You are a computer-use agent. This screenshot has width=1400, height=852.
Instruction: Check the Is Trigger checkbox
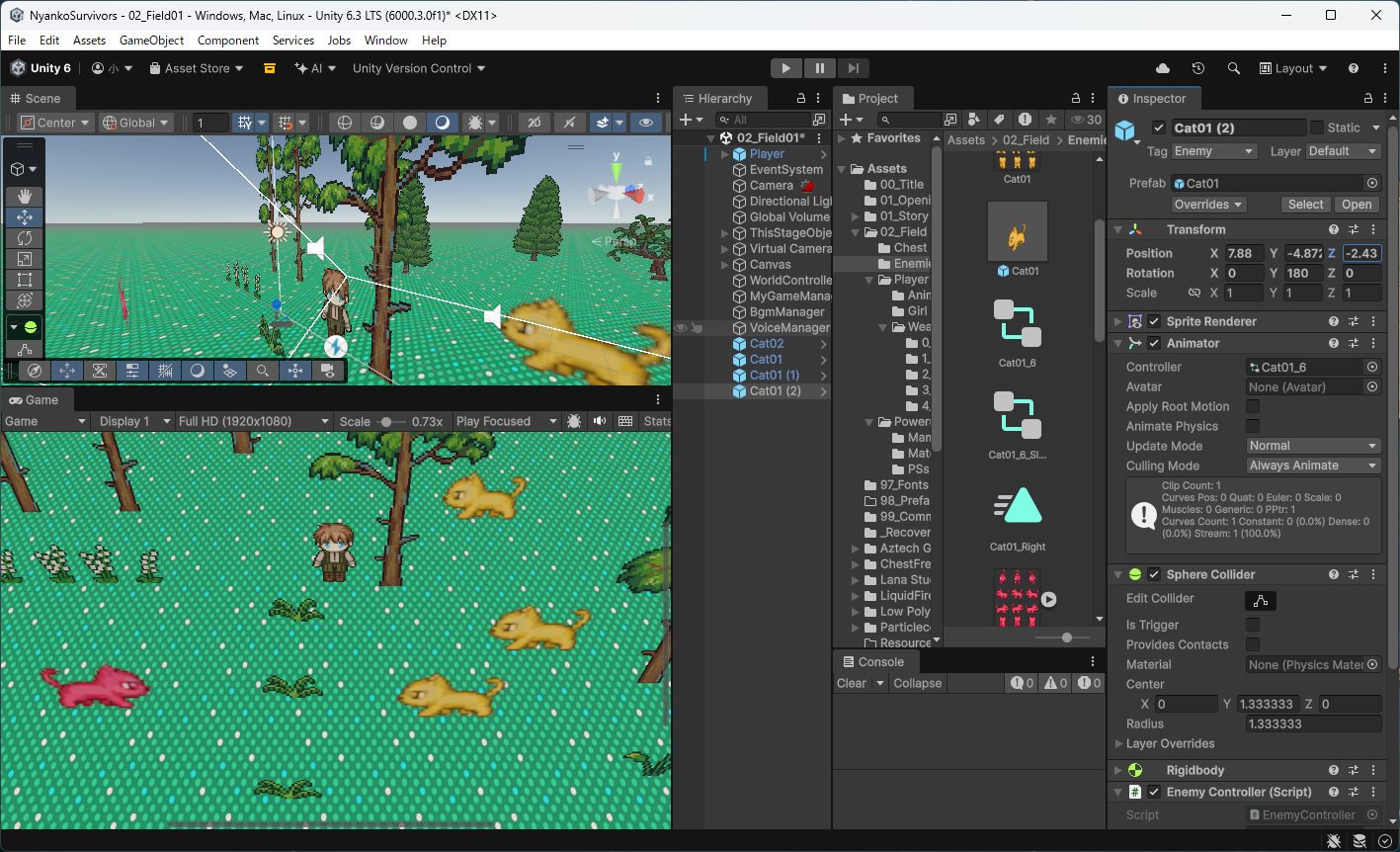1253,625
